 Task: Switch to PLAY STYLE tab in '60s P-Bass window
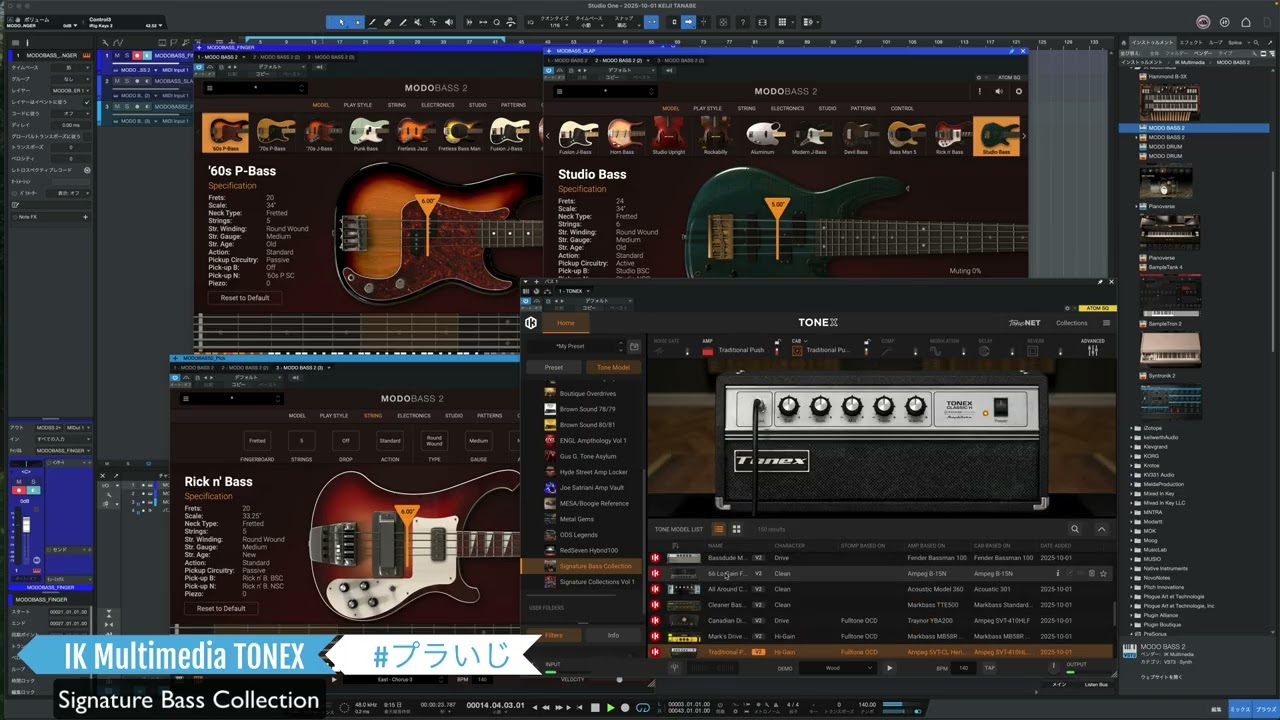point(357,105)
